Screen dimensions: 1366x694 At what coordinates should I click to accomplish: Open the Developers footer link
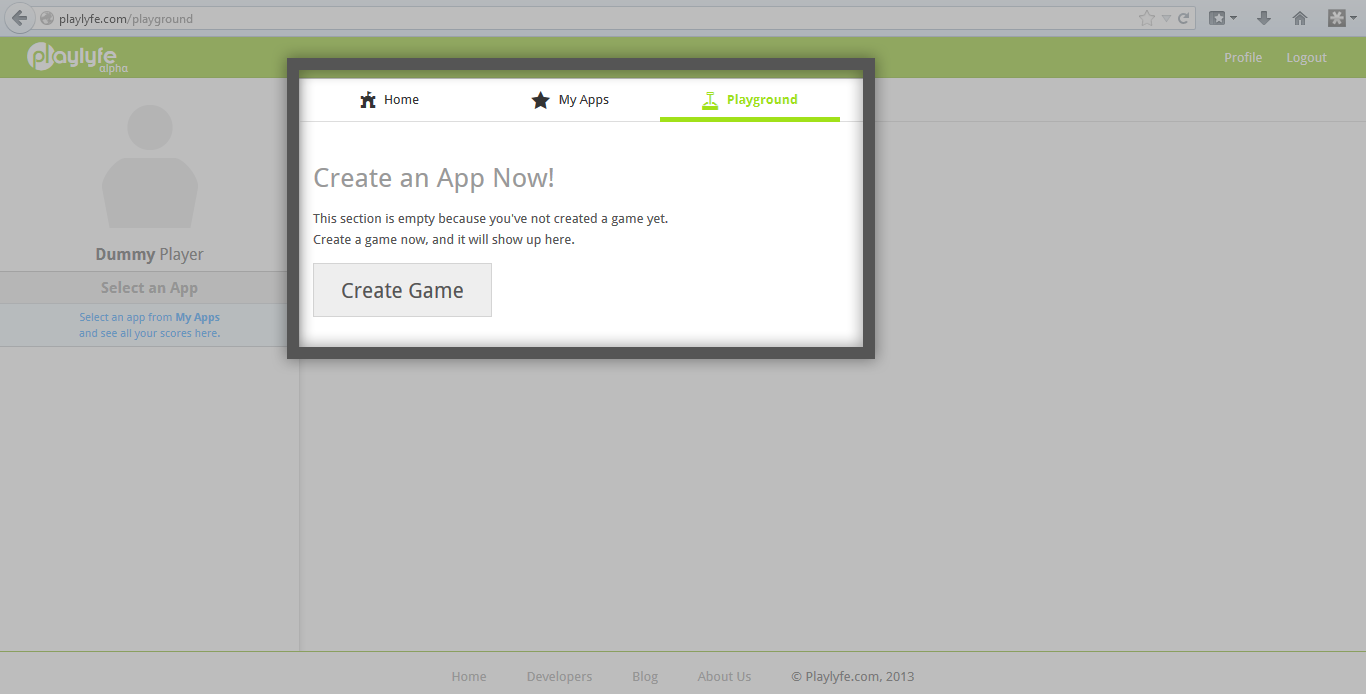tap(559, 677)
